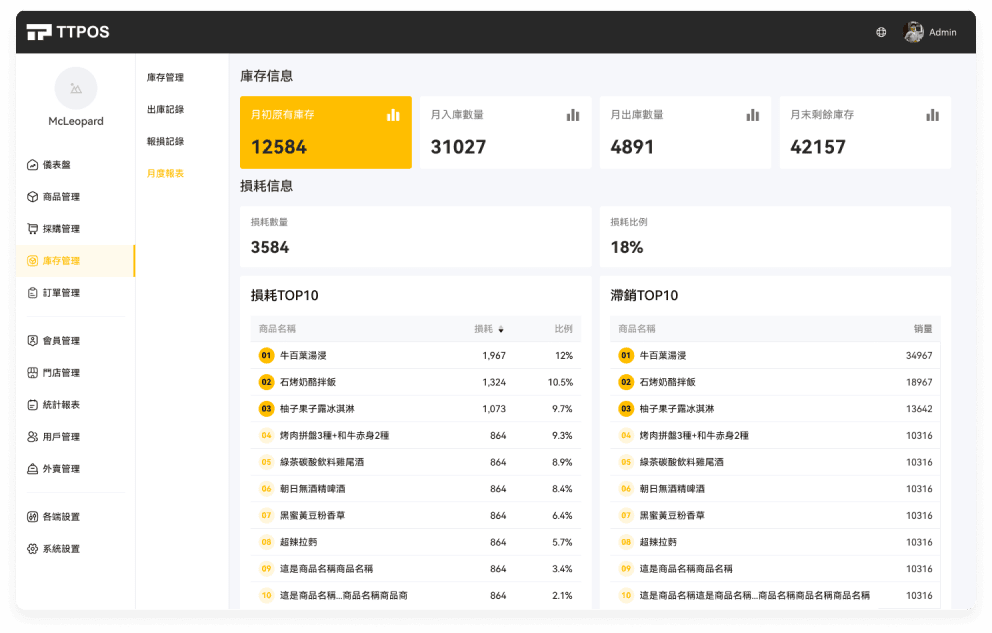
Task: Click bar chart icon on 月末剩餘庫存 card
Action: point(933,115)
